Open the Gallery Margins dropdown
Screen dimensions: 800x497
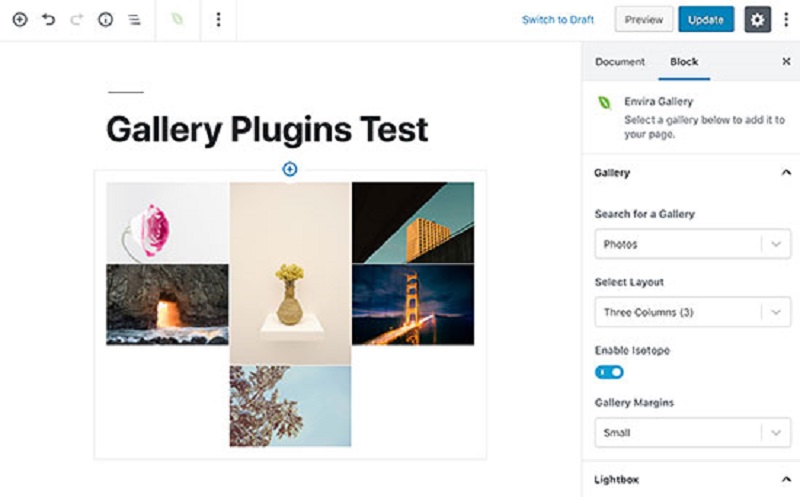[692, 433]
